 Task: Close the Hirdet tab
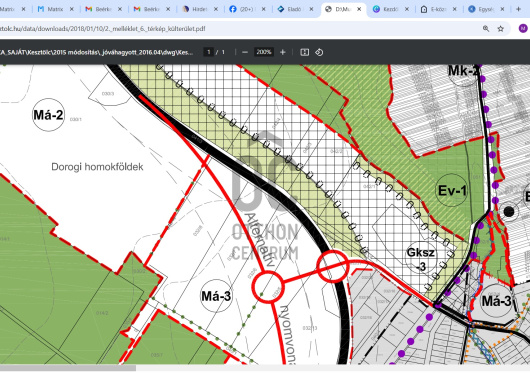click(216, 9)
